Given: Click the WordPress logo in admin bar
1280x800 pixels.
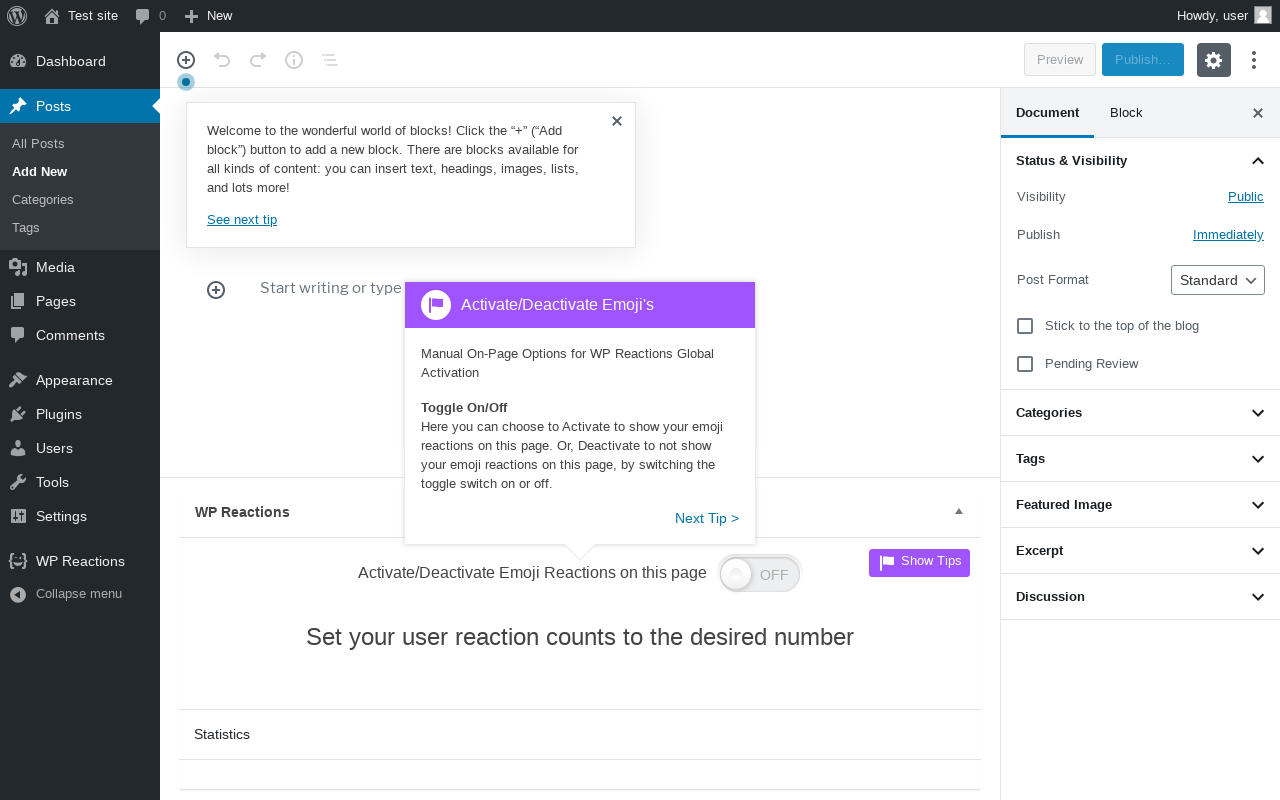Looking at the screenshot, I should [17, 15].
